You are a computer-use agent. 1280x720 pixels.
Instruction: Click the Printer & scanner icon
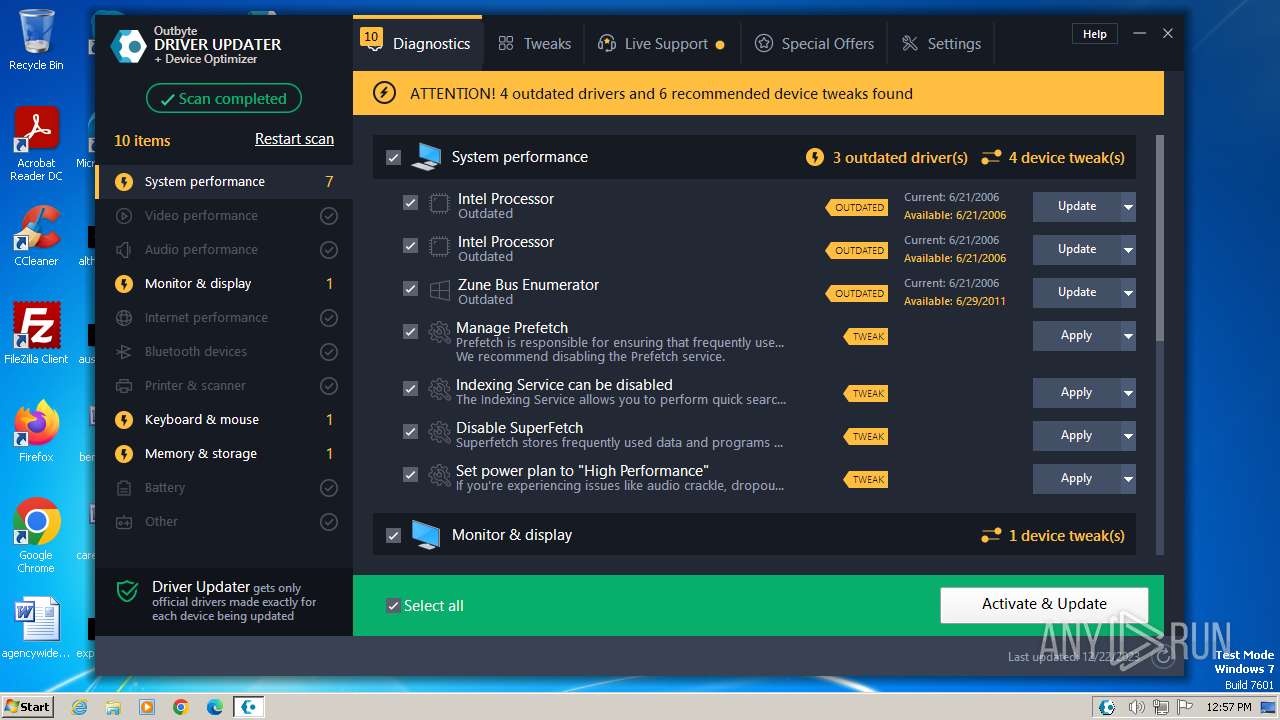tap(124, 386)
